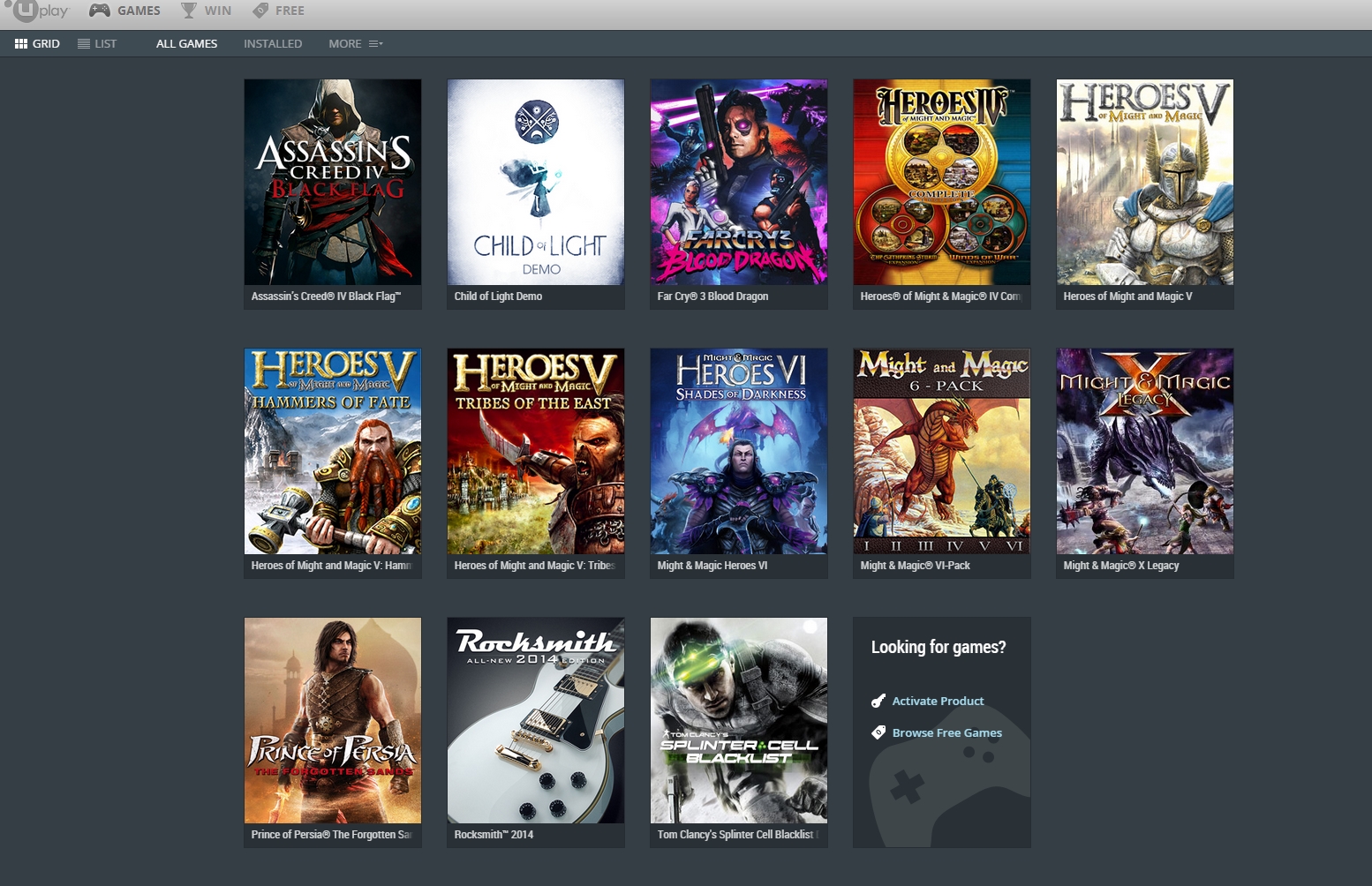The height and width of the screenshot is (886, 1372).
Task: Switch to GRID view
Action: (38, 43)
